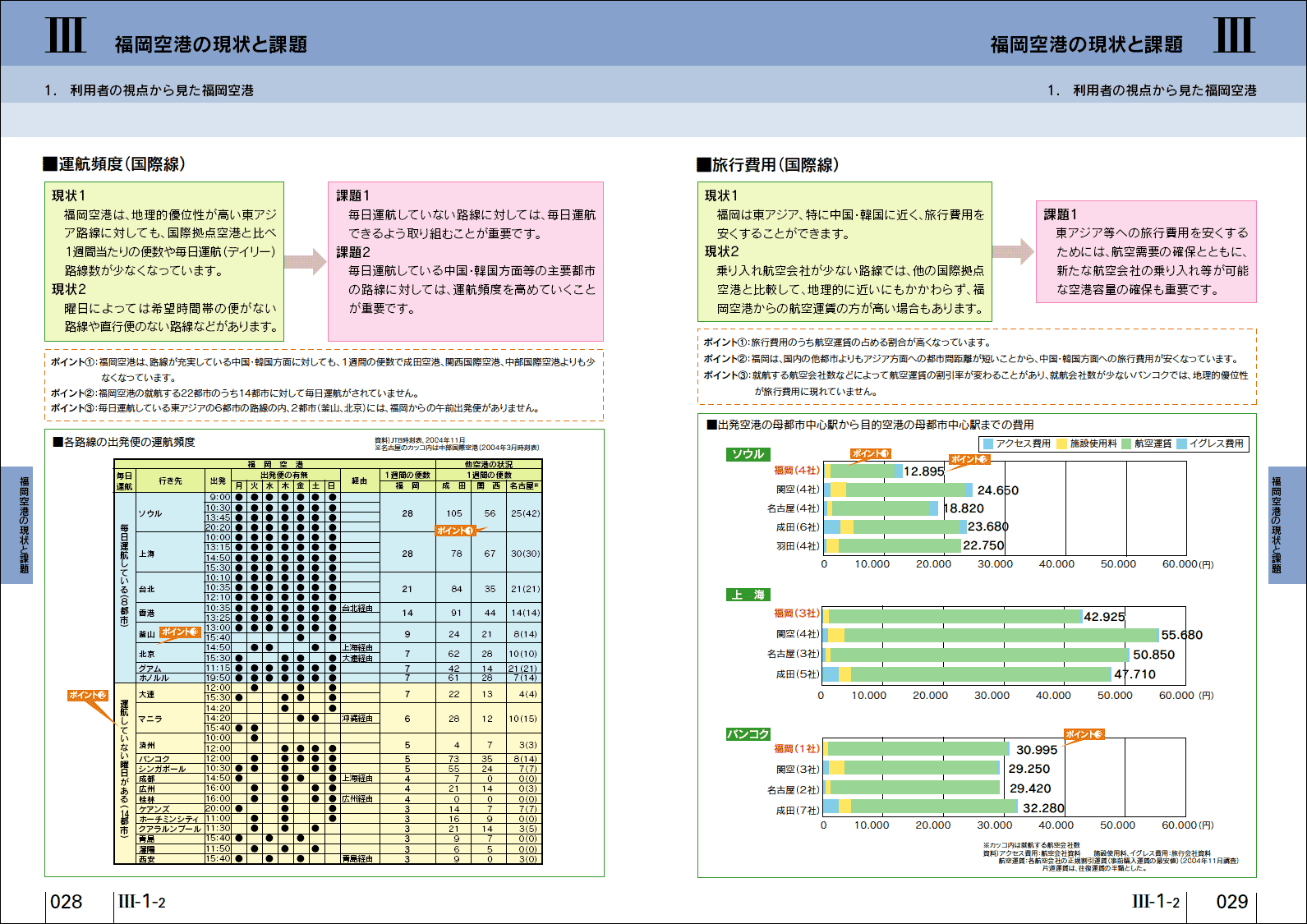This screenshot has height=924, width=1307.
Task: Click the 旅行費用(国際線) section heading
Action: click(x=768, y=164)
